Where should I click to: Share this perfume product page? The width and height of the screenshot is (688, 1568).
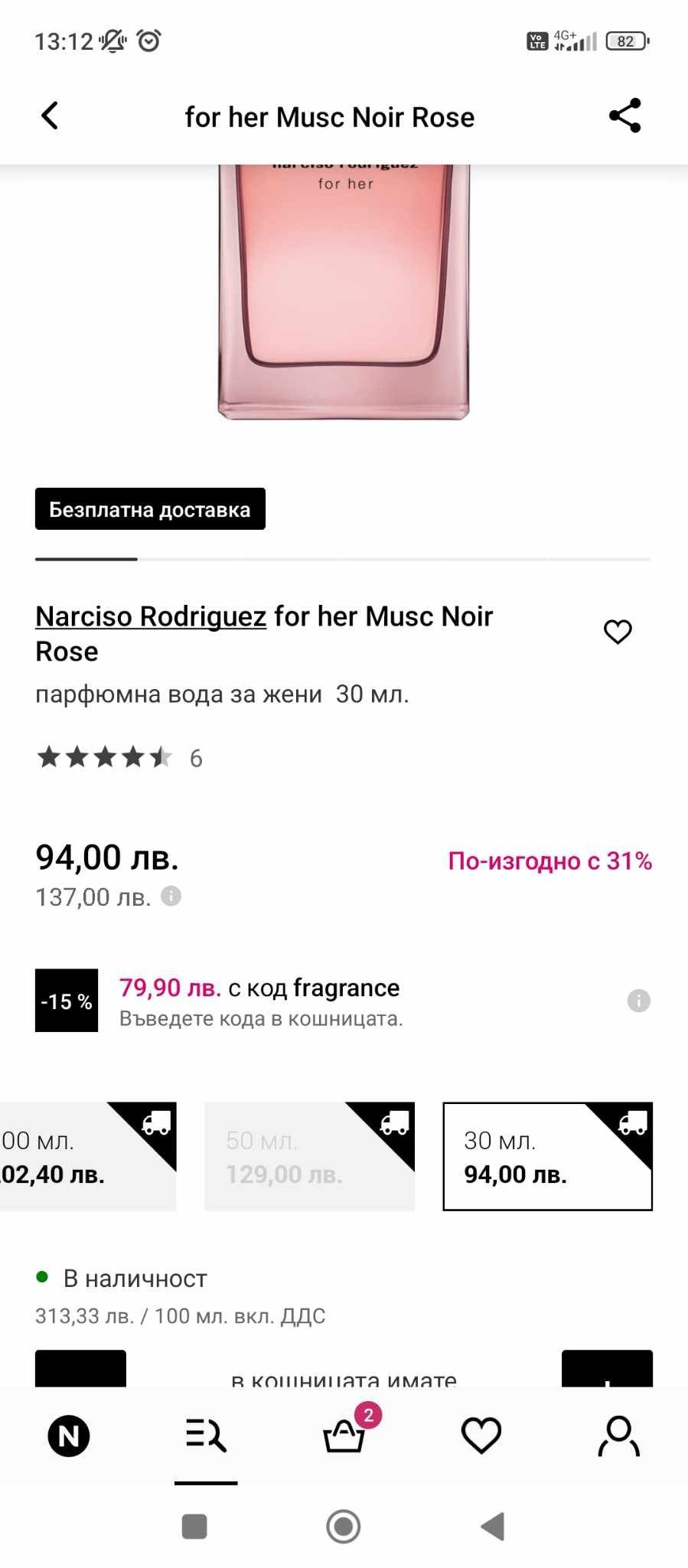pyautogui.click(x=624, y=116)
